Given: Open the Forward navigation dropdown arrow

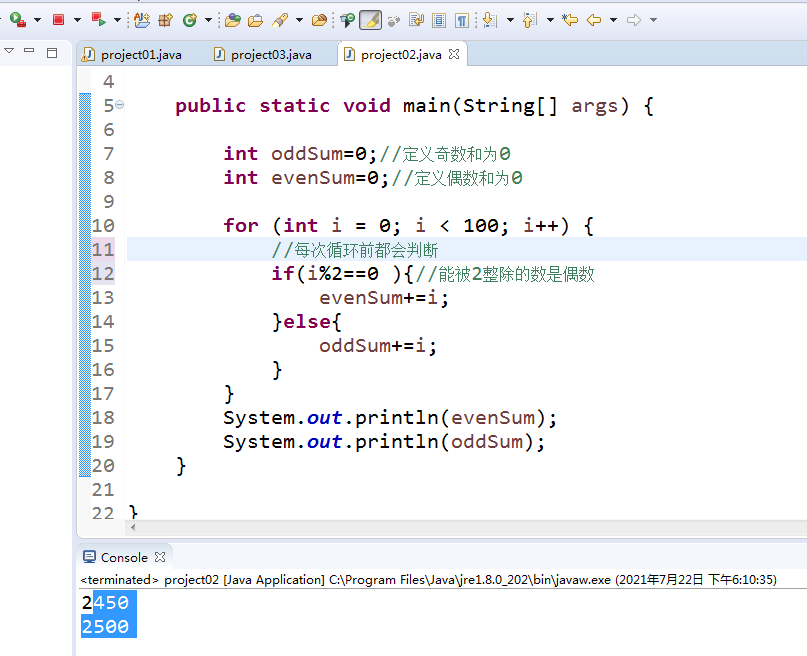Looking at the screenshot, I should (654, 17).
